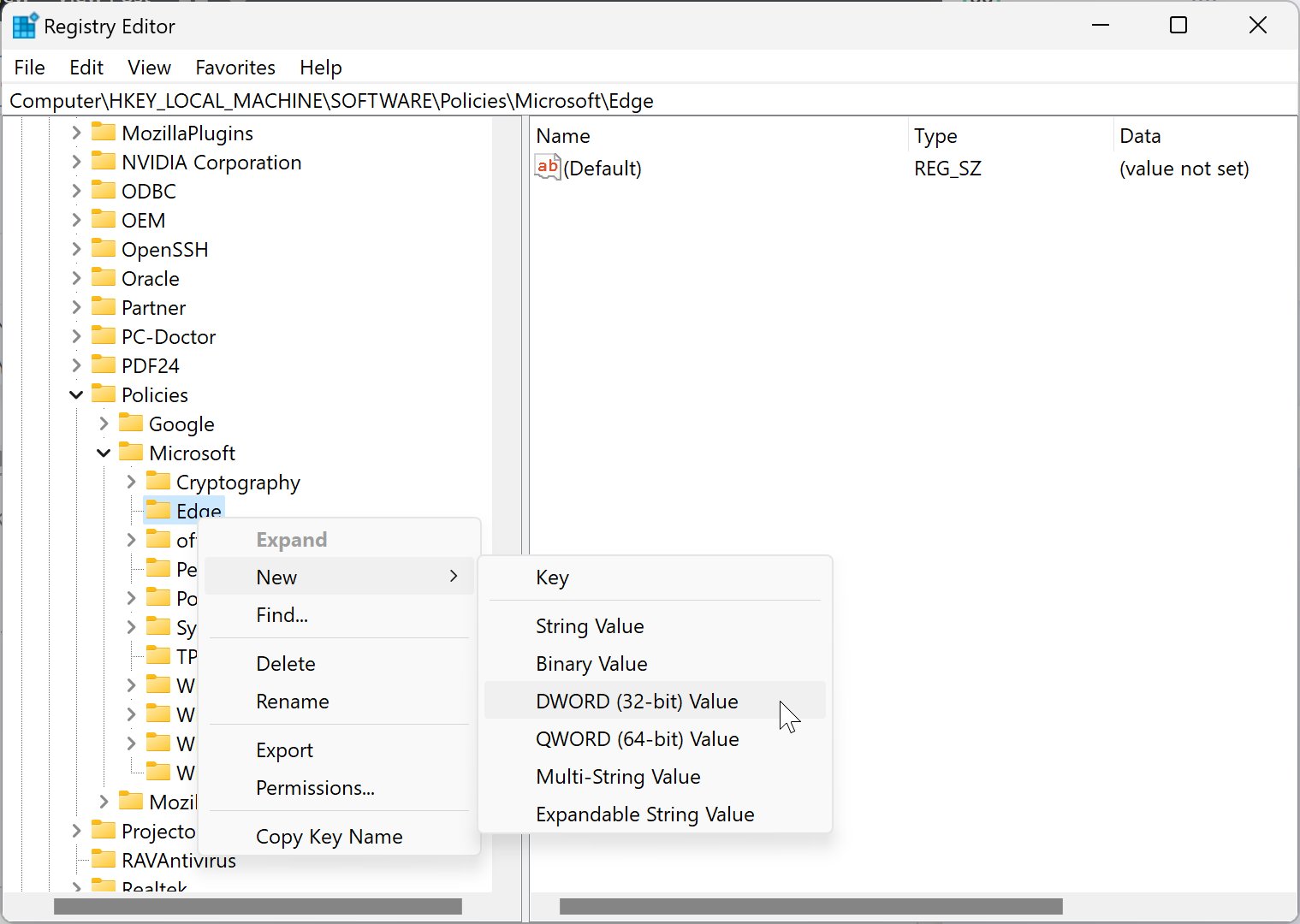Choose Find... in the context menu
This screenshot has width=1300, height=924.
click(x=340, y=615)
